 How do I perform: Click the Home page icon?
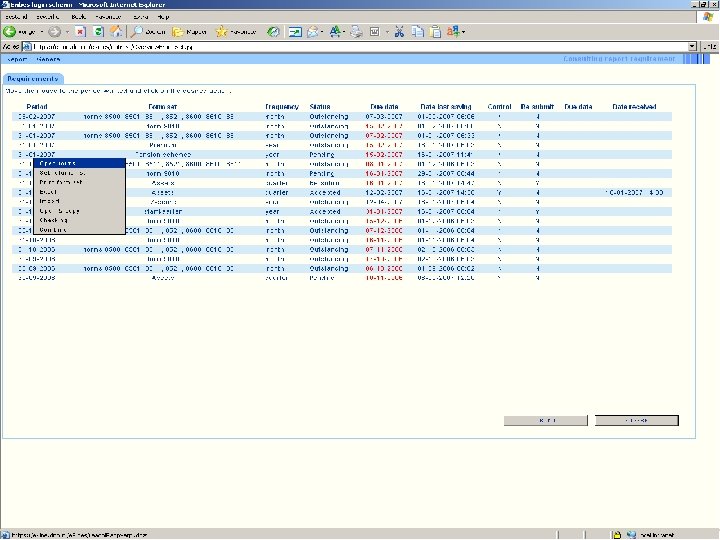pyautogui.click(x=116, y=32)
